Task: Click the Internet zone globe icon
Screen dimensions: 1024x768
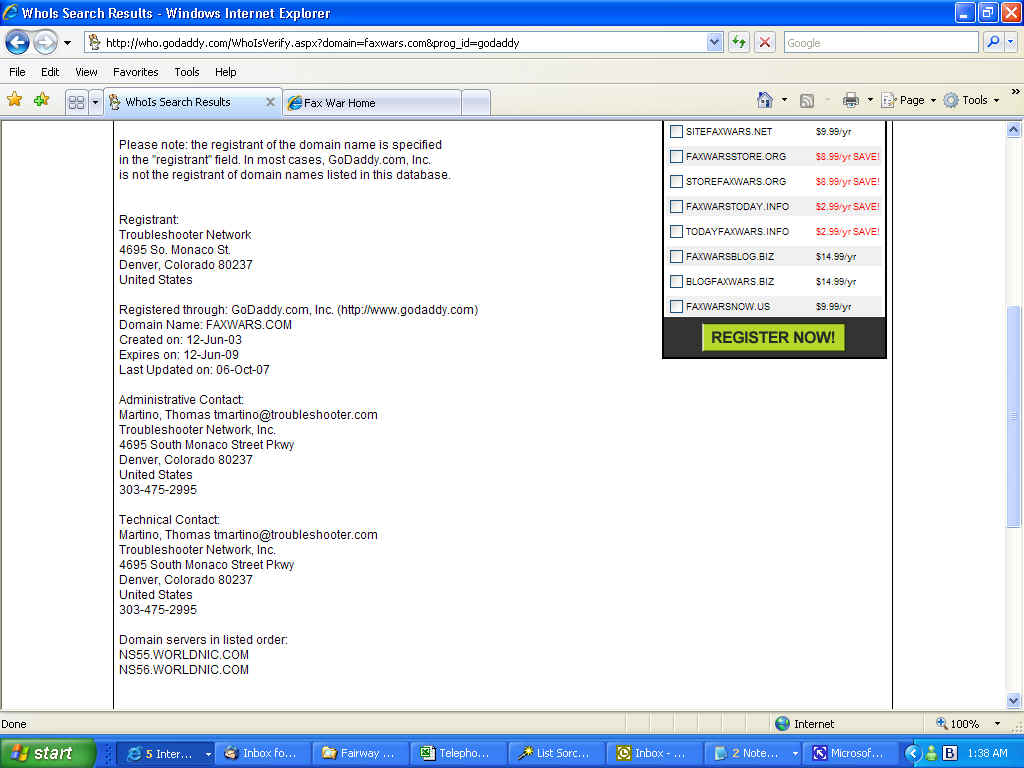Action: click(782, 724)
